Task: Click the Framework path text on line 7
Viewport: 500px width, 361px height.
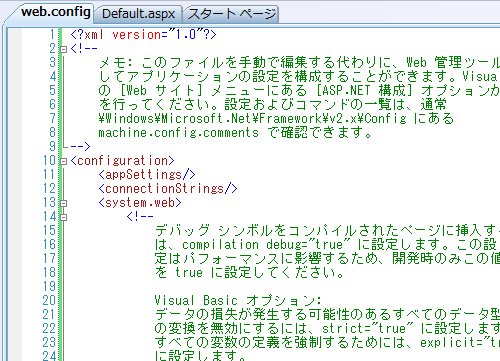Action: (x=253, y=119)
